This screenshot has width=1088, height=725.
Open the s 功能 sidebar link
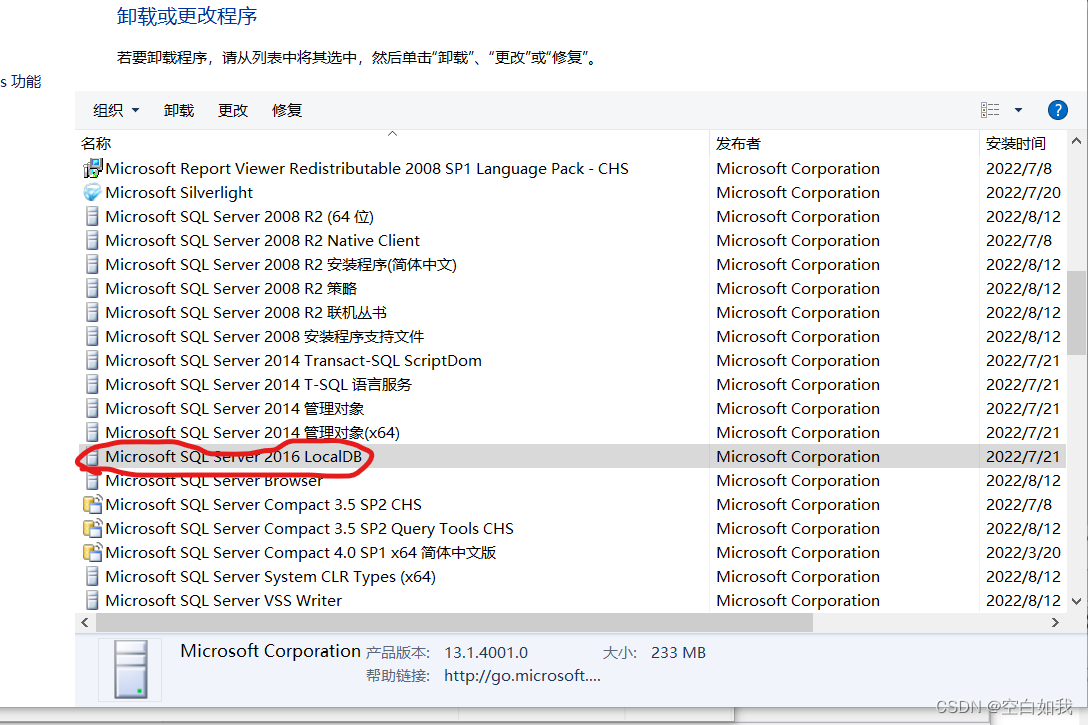(21, 81)
